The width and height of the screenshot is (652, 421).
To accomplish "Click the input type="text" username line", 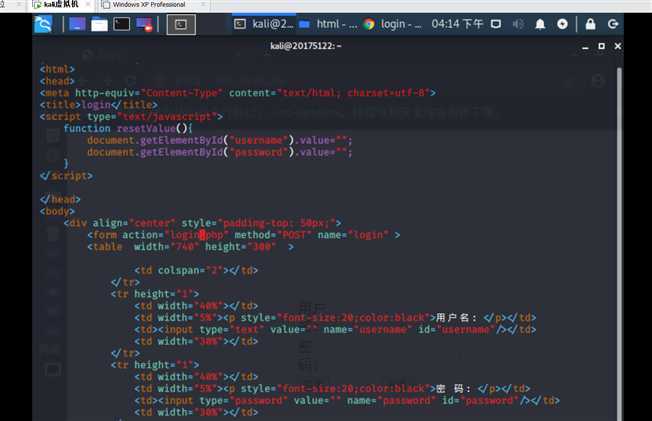I will [335, 329].
